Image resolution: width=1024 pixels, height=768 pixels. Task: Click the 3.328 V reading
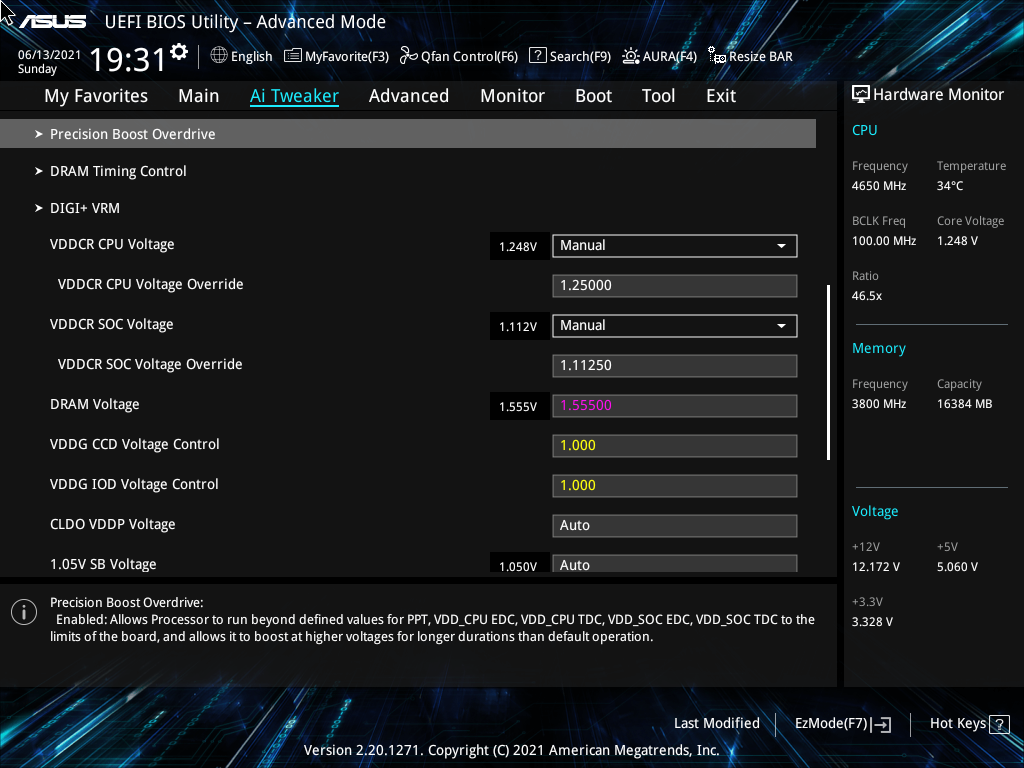pos(872,622)
